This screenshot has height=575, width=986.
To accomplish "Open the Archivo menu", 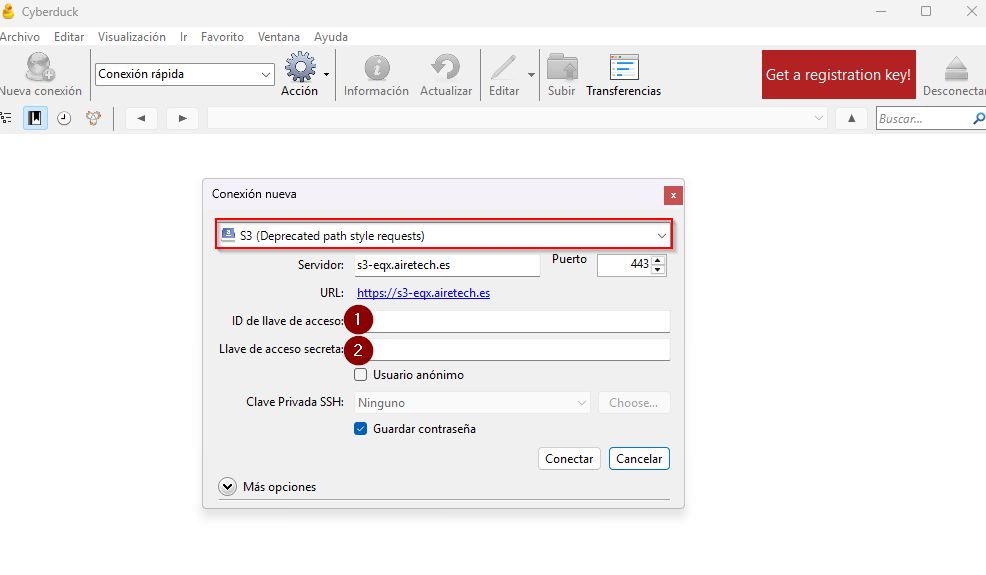I will tap(19, 37).
